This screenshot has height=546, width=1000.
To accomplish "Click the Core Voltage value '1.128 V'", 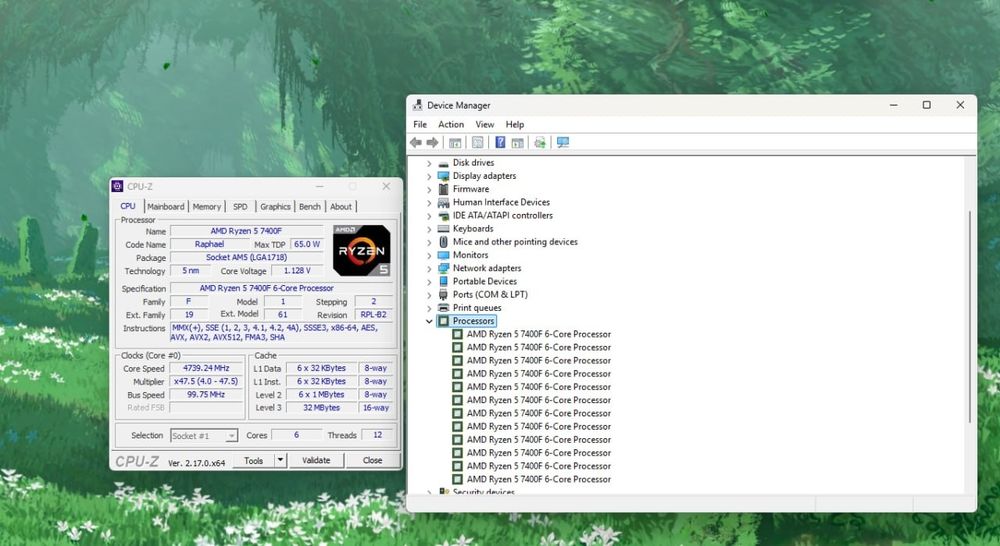I will [297, 270].
